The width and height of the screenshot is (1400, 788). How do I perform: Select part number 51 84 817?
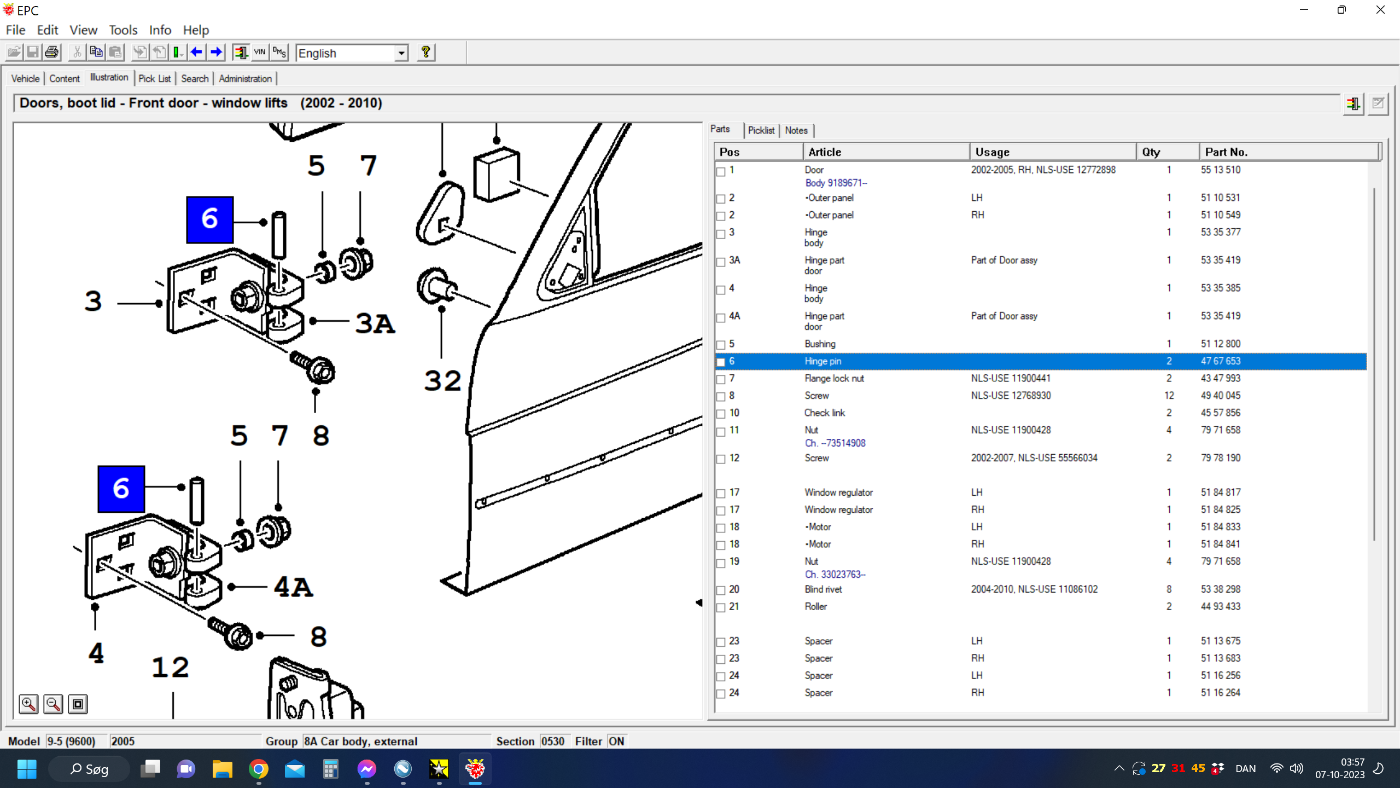tap(1220, 493)
